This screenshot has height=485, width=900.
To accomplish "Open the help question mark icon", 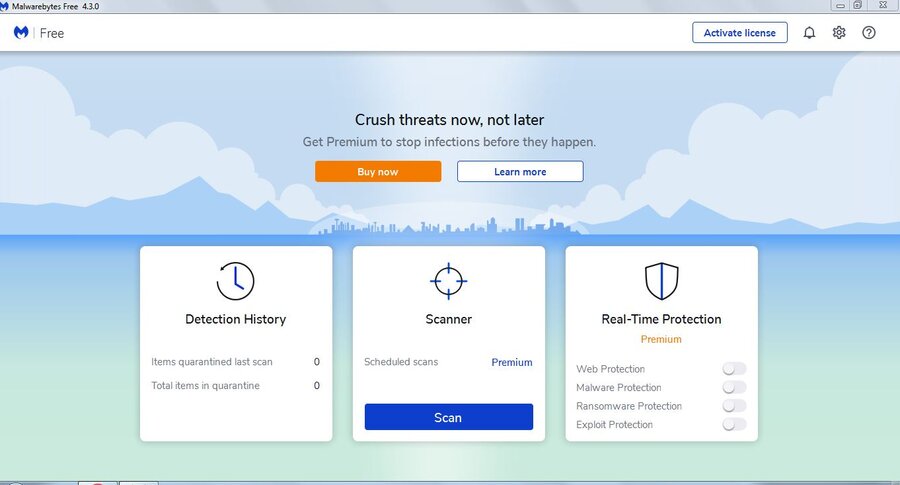I will (x=868, y=33).
